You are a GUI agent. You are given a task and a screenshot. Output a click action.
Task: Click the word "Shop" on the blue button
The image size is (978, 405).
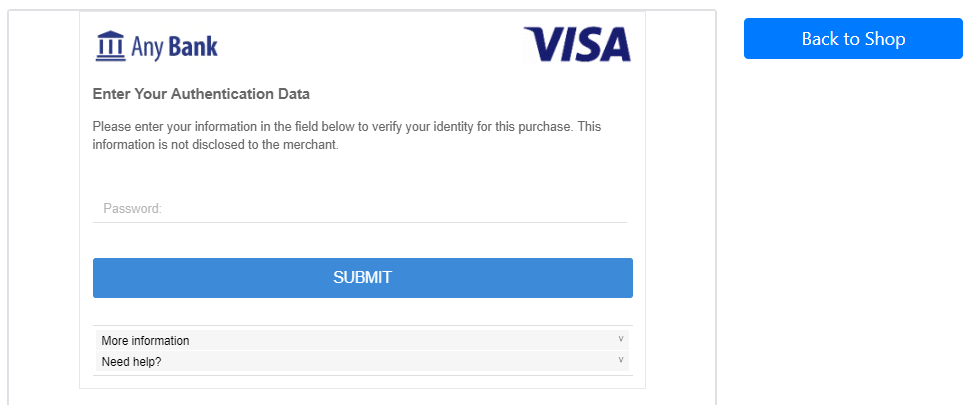[x=883, y=39]
